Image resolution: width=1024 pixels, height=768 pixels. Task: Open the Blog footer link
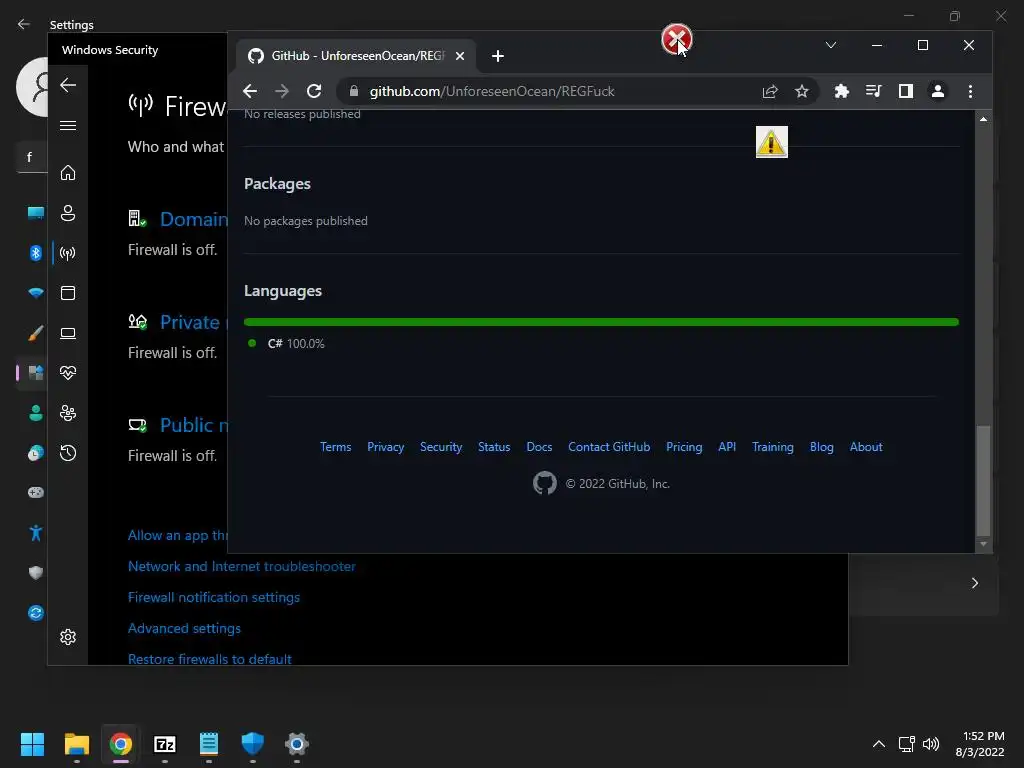[822, 447]
